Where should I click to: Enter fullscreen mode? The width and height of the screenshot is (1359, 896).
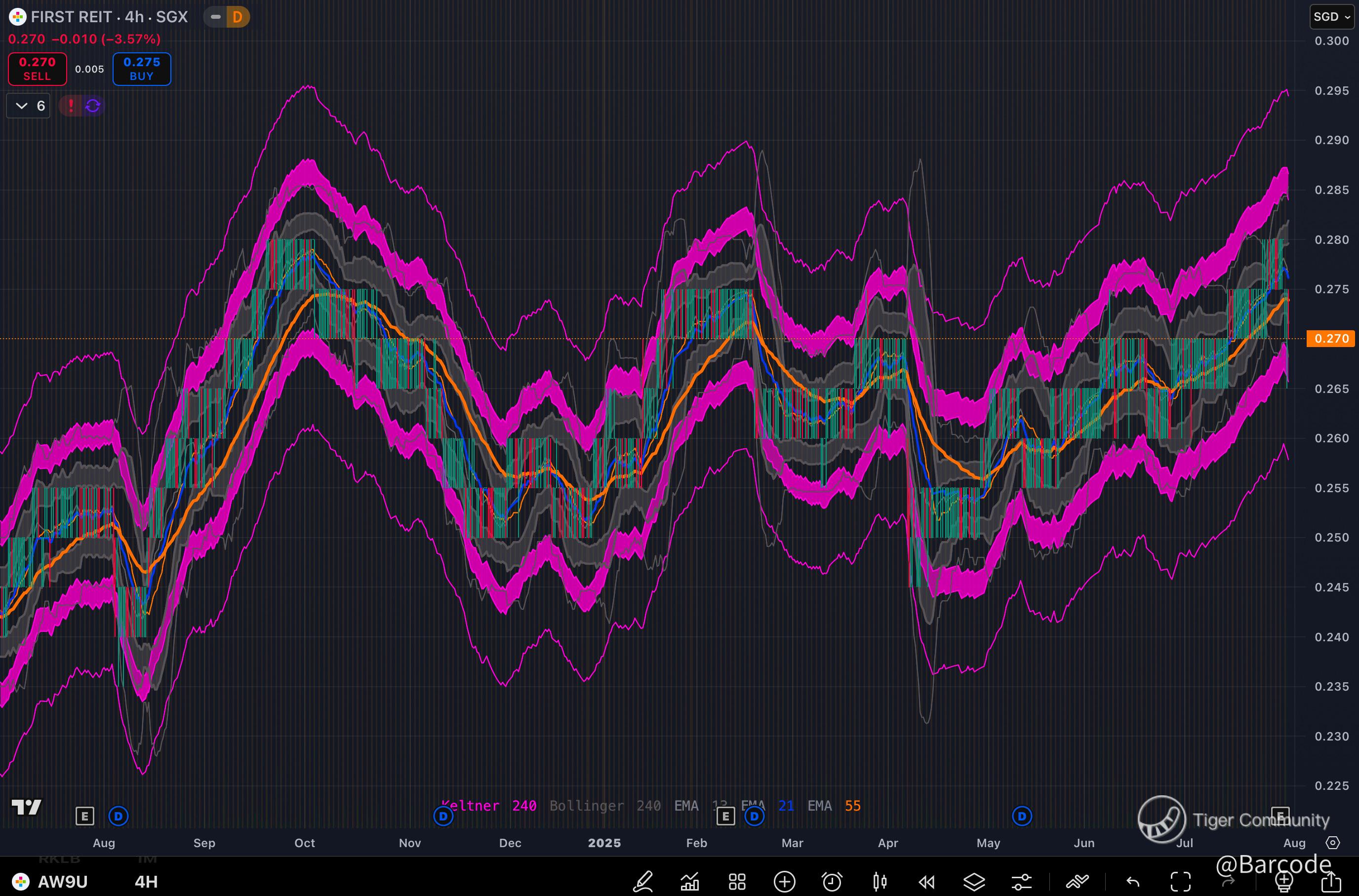(x=1181, y=882)
